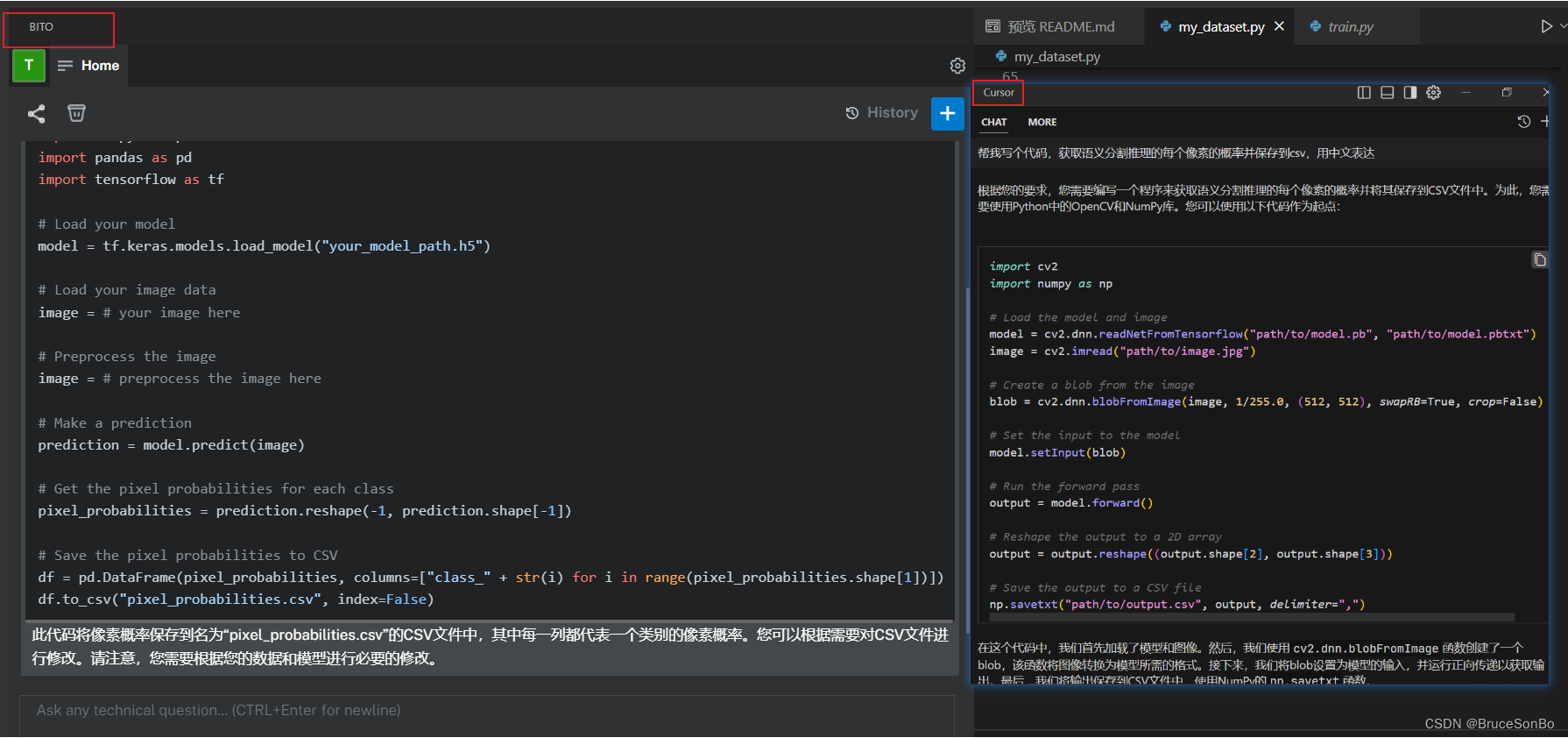Open Cursor settings gear icon
1568x738 pixels.
(x=1433, y=92)
